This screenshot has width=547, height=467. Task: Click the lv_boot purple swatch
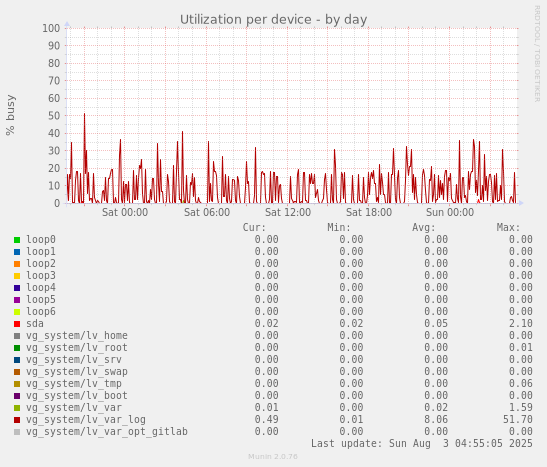pos(17,396)
